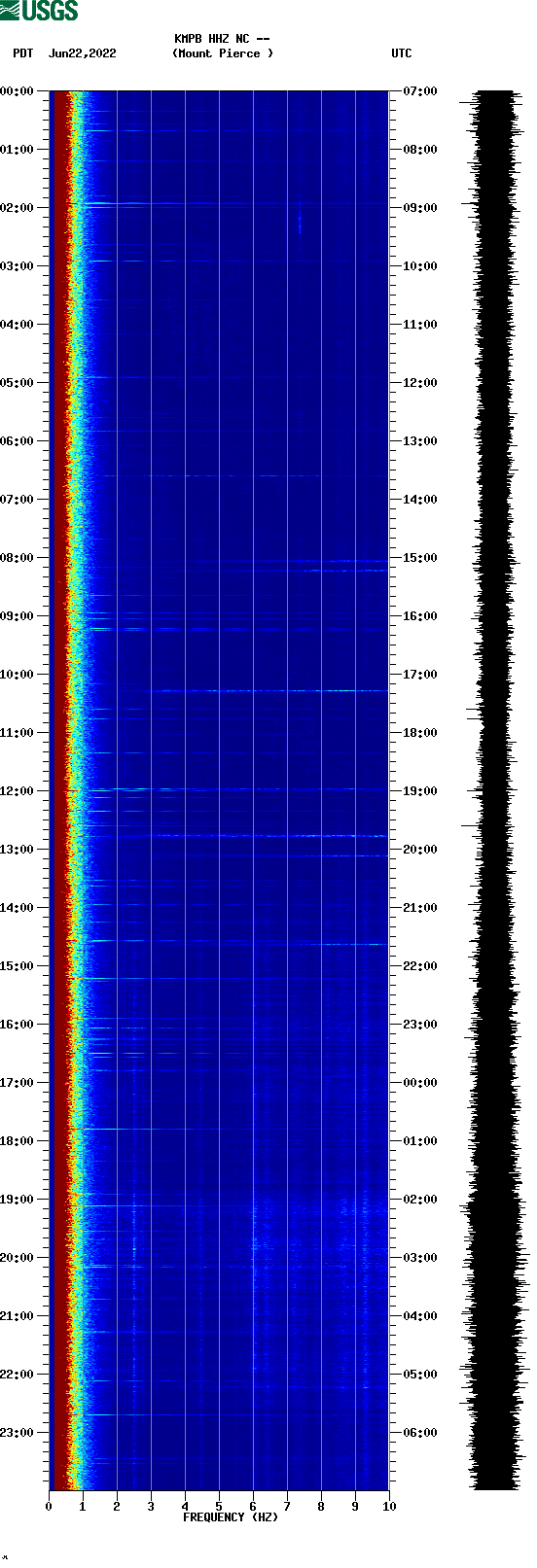This screenshot has height=1568, width=537.
Task: Click the 04:00 UTC time label
Action: [x=420, y=1316]
